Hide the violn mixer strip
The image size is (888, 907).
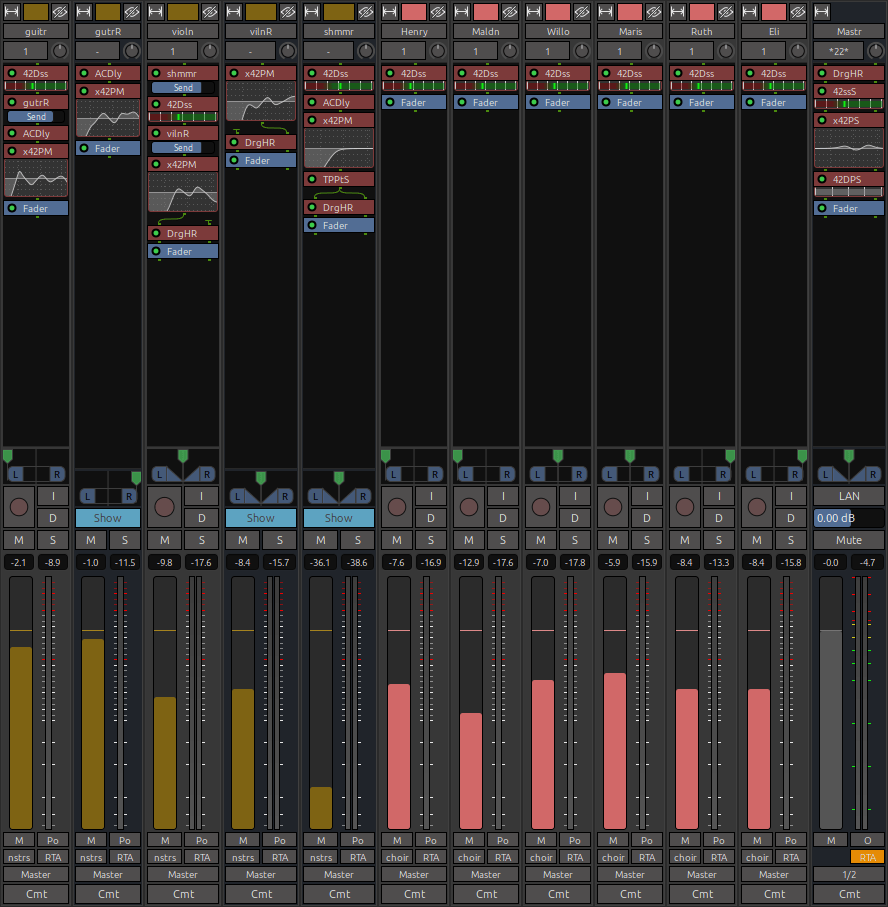(x=209, y=12)
